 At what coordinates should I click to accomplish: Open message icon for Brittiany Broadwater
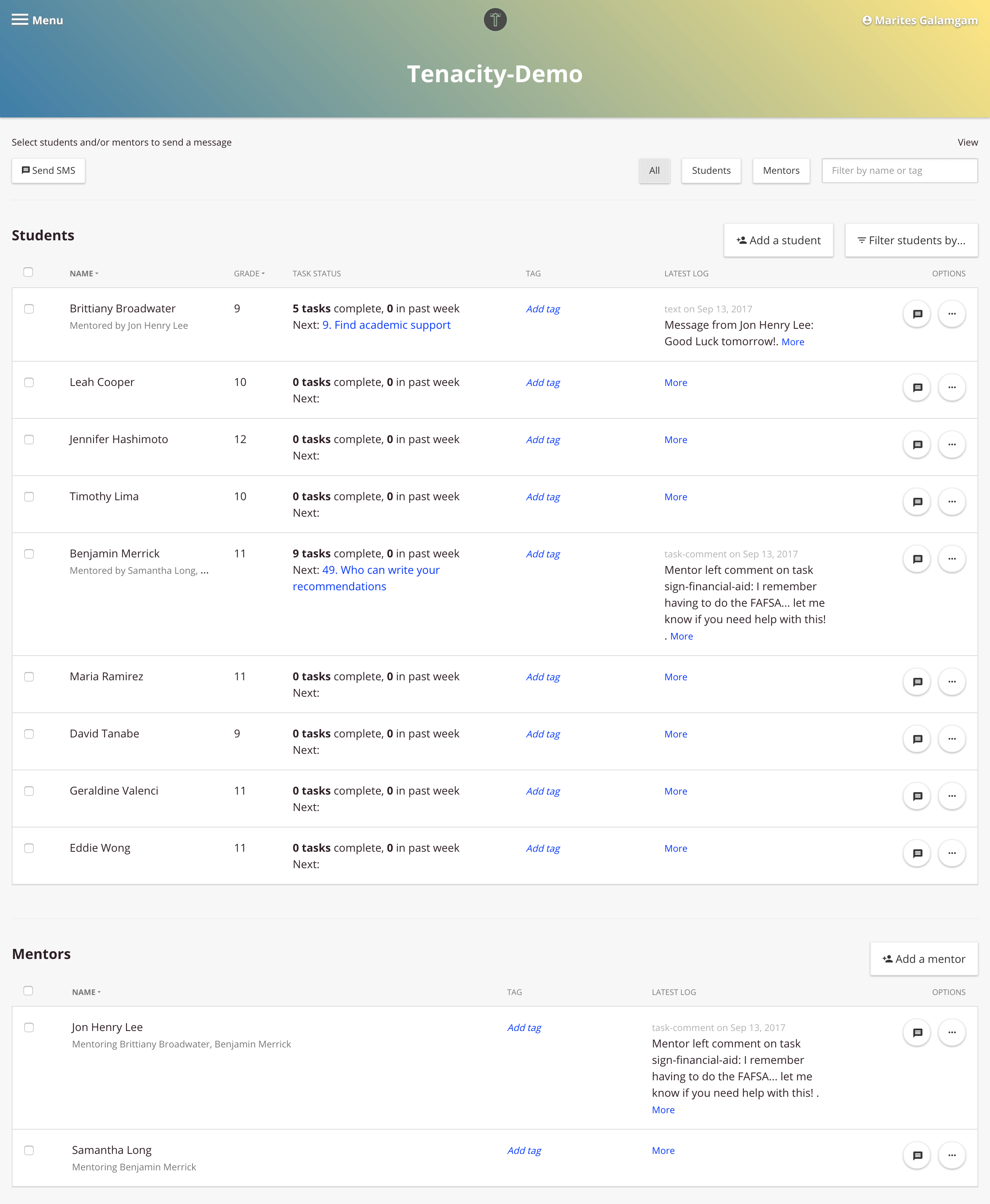coord(917,314)
